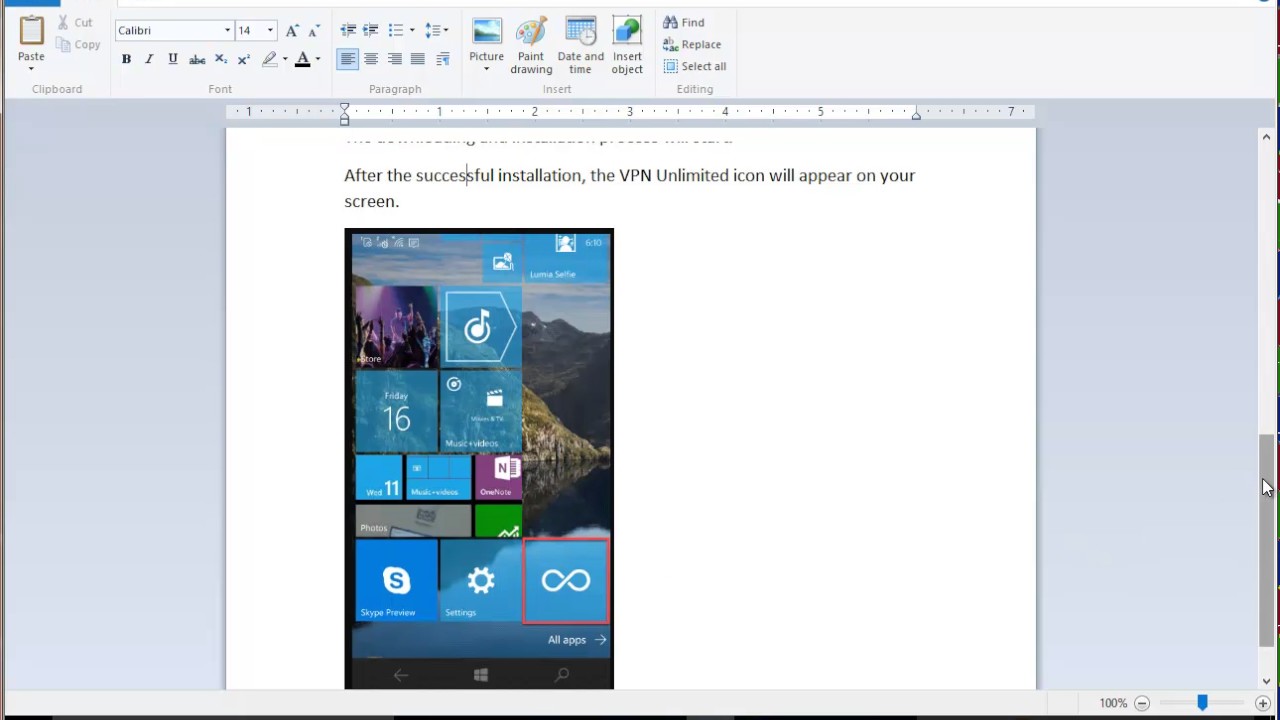Click the Paste clipboard icon
The image size is (1280, 720).
tap(31, 31)
